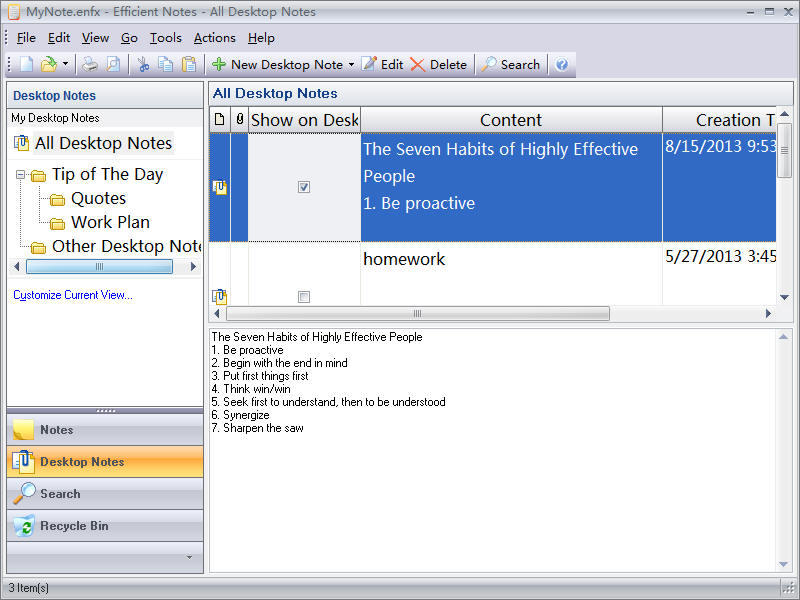Click the navigation pane configure dropdown arrow
Screen dimensions: 800x600
pyautogui.click(x=189, y=557)
